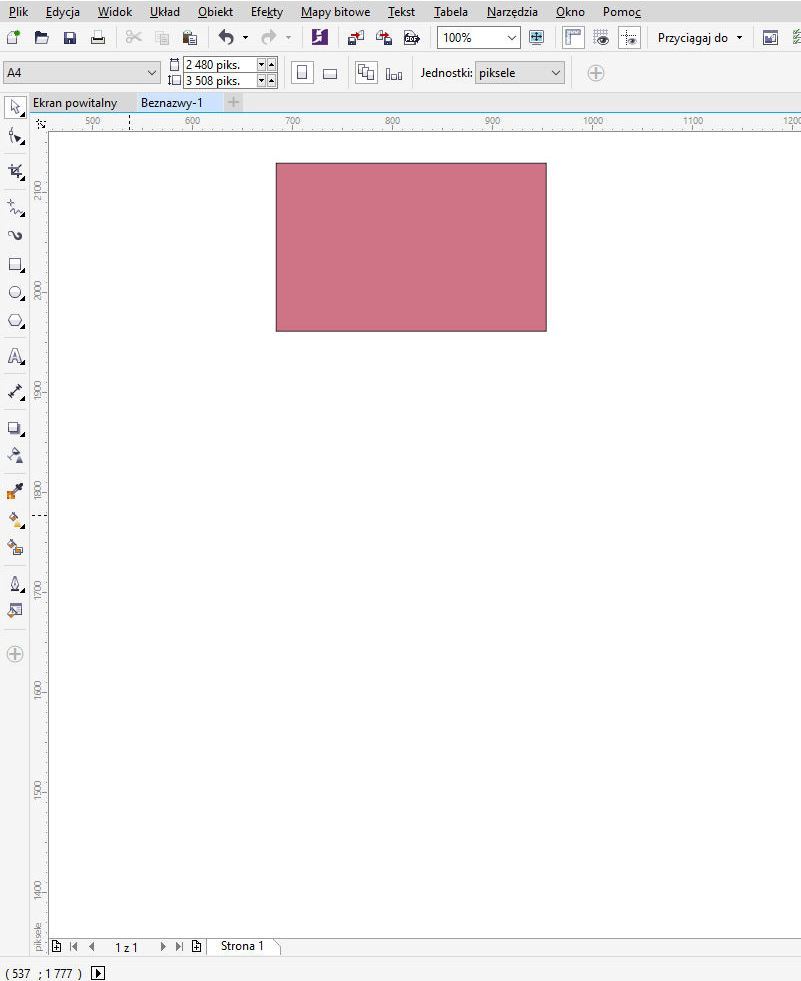Click the Print icon

98,38
